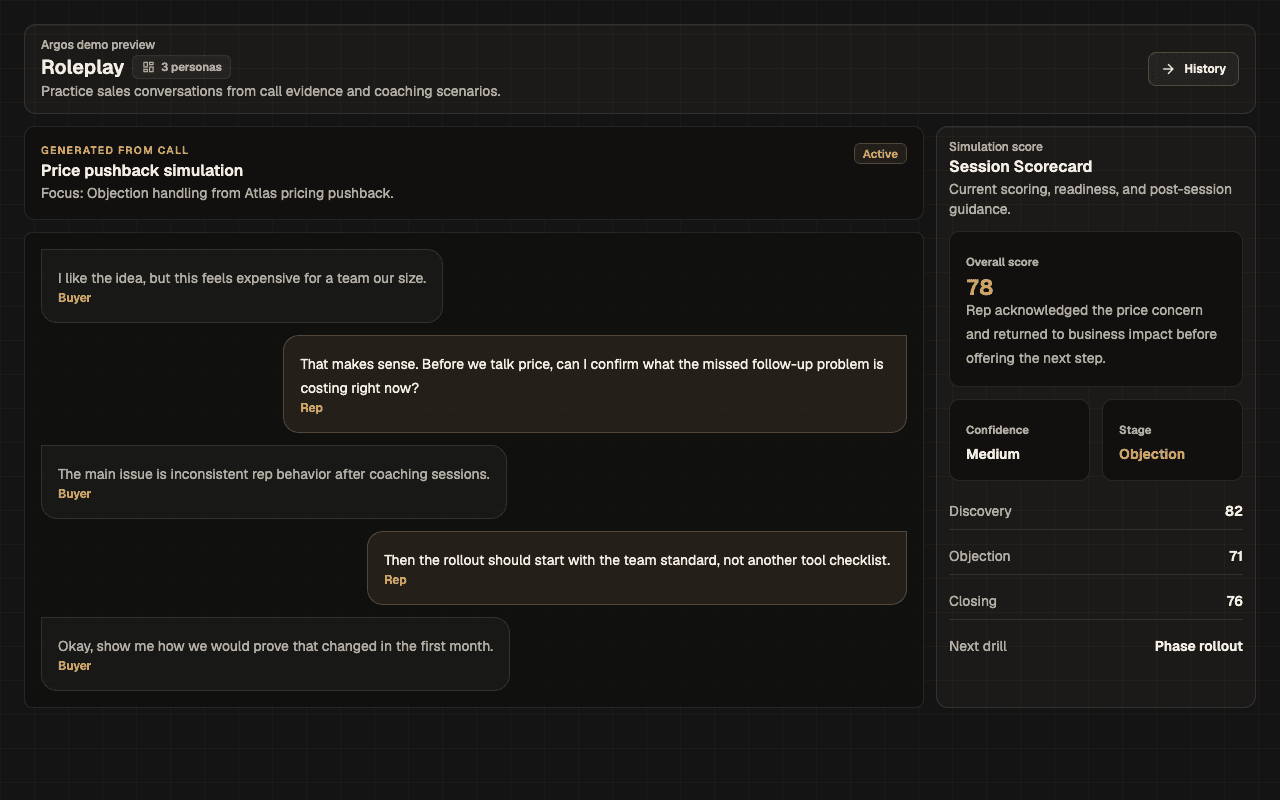
Task: Click the Simulation score label
Action: point(996,147)
